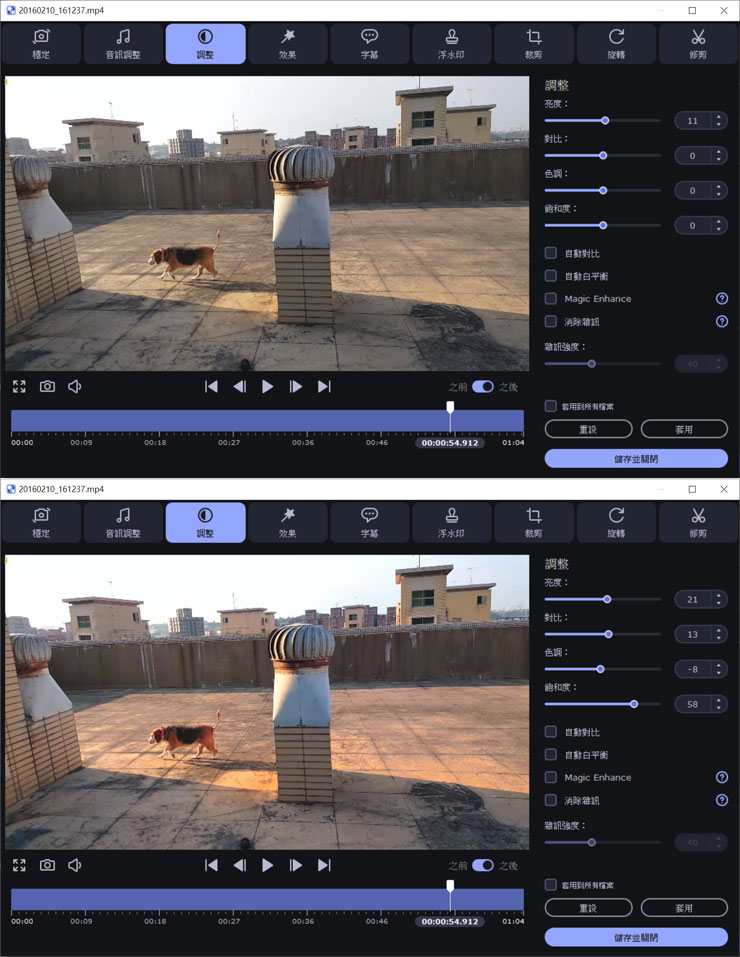Viewport: 740px width, 957px height.
Task: Jump to end of video in lower window
Action: (x=324, y=865)
